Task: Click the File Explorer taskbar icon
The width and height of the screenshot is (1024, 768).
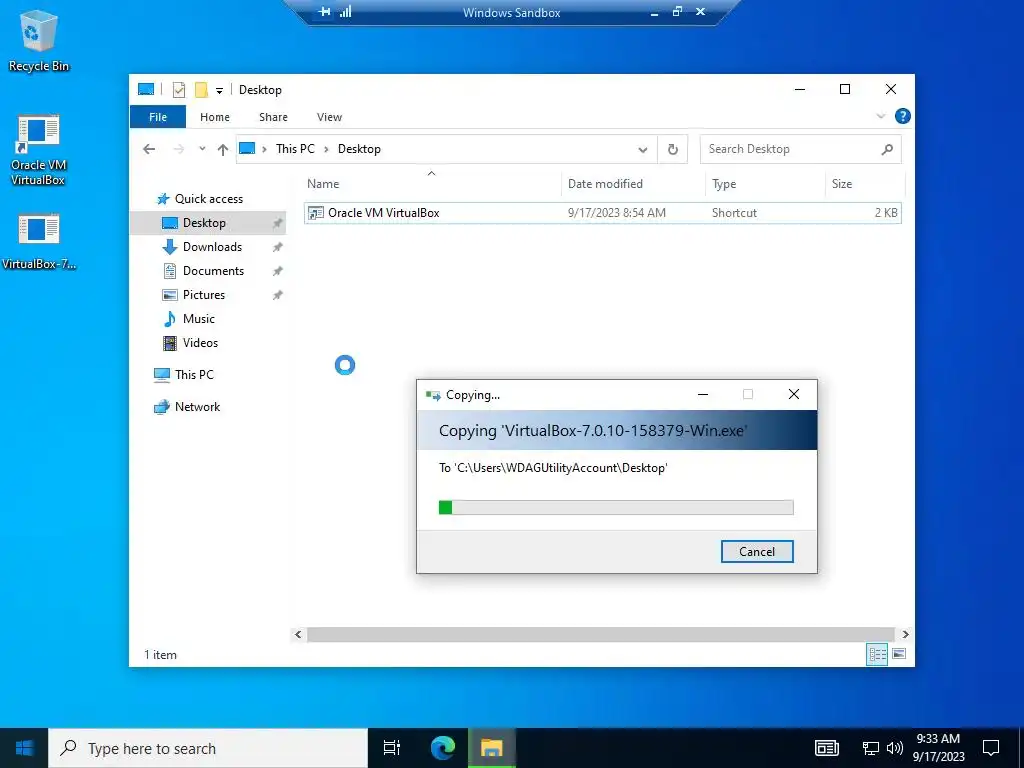Action: click(492, 748)
